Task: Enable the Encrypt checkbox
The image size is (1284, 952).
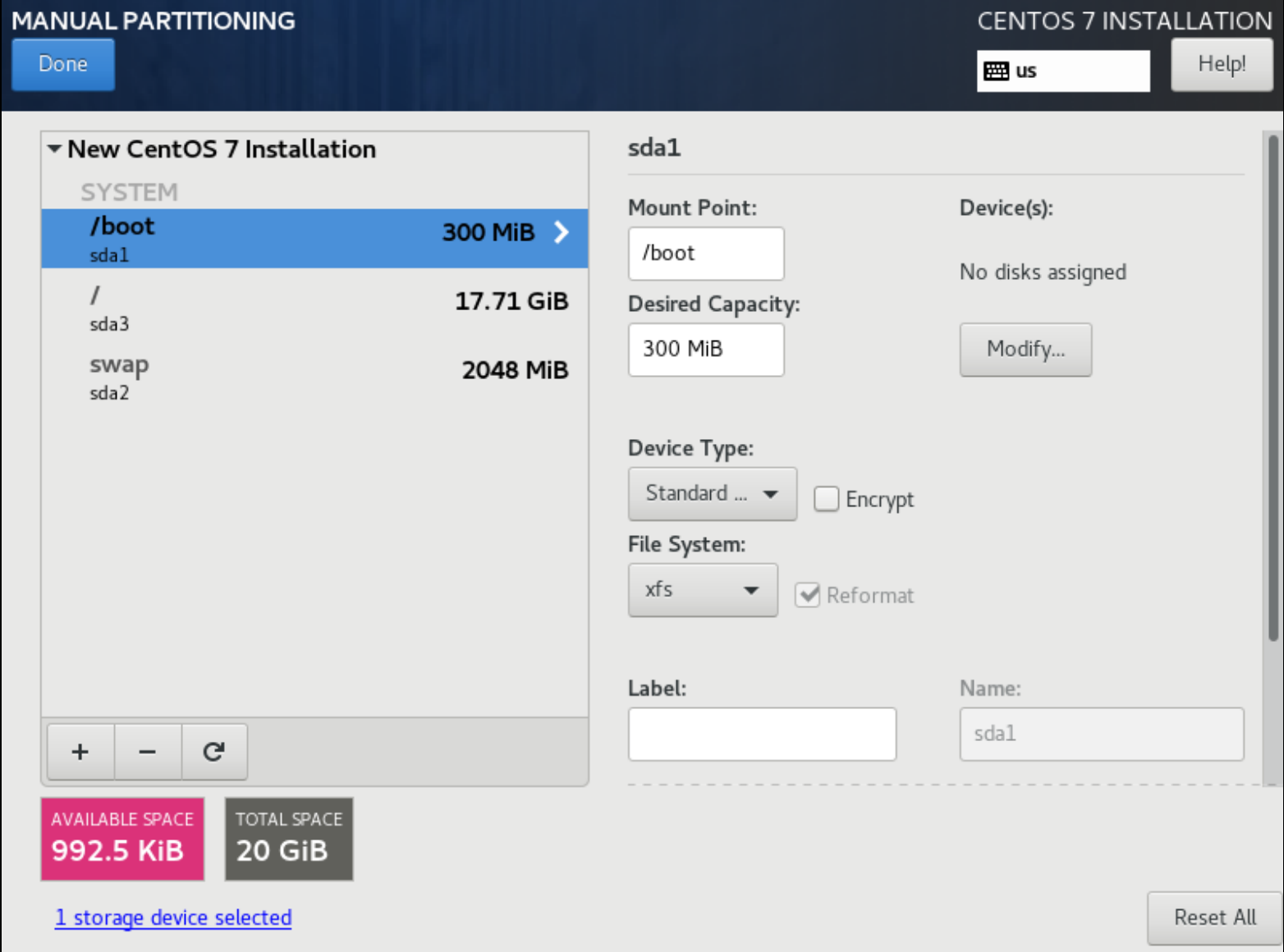Action: [x=826, y=499]
